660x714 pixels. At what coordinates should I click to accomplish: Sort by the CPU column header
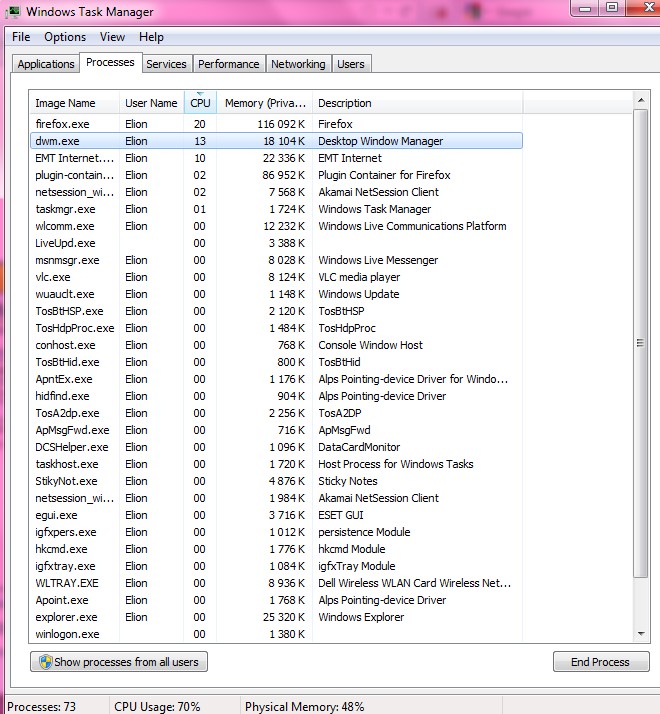pos(200,103)
